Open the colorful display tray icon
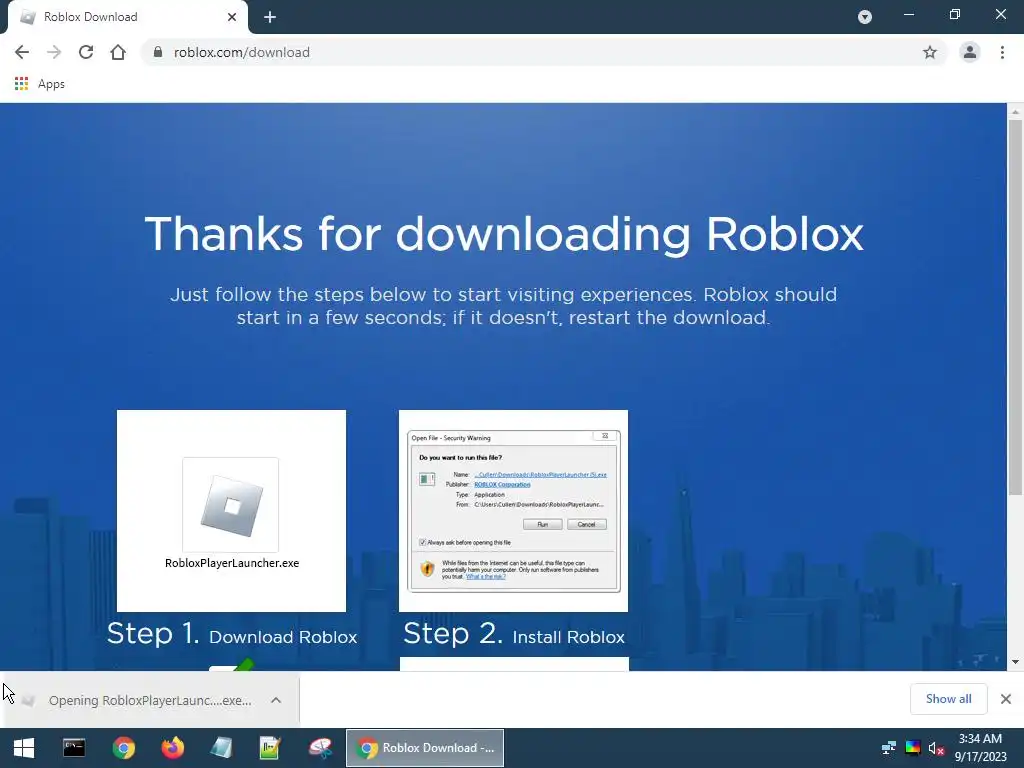 point(913,748)
